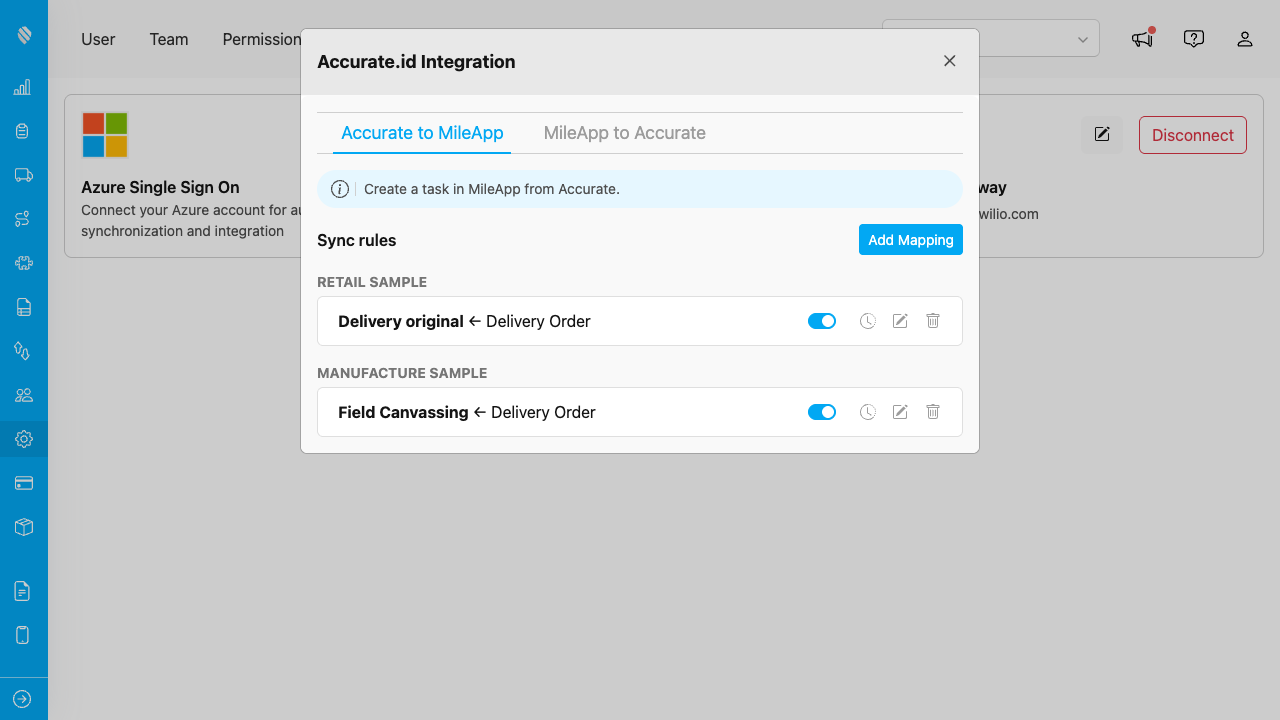Open the MileApp logo at sidebar top
The image size is (1280, 720).
24,35
